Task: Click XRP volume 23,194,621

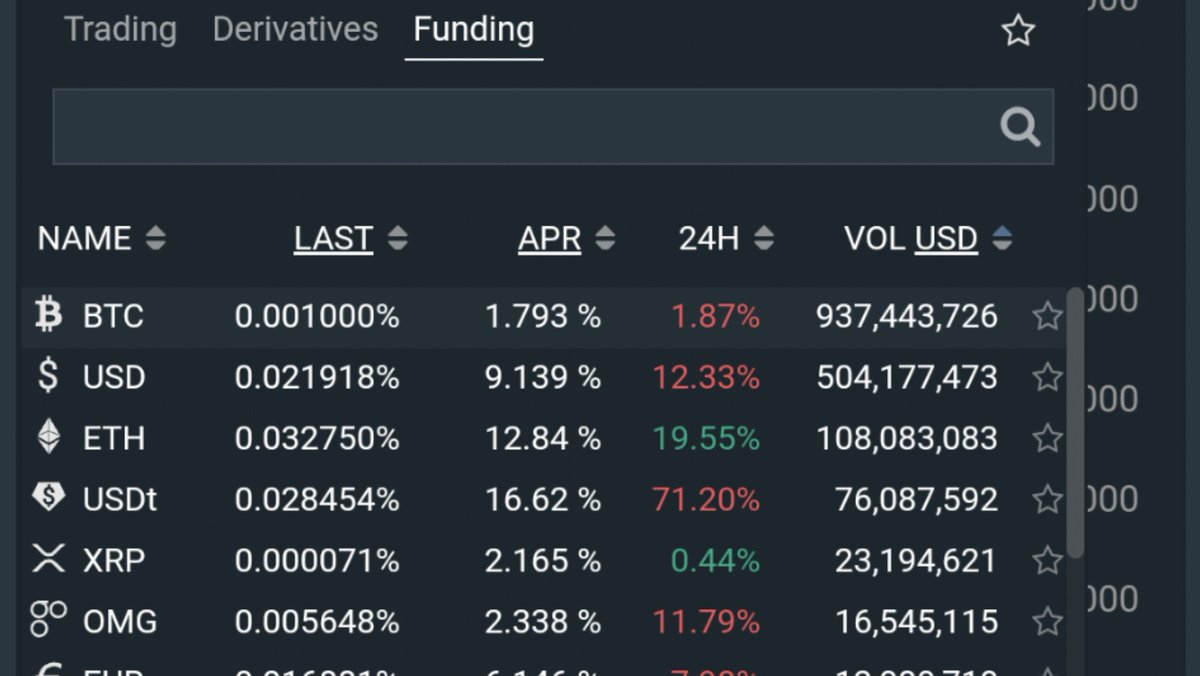Action: (916, 560)
